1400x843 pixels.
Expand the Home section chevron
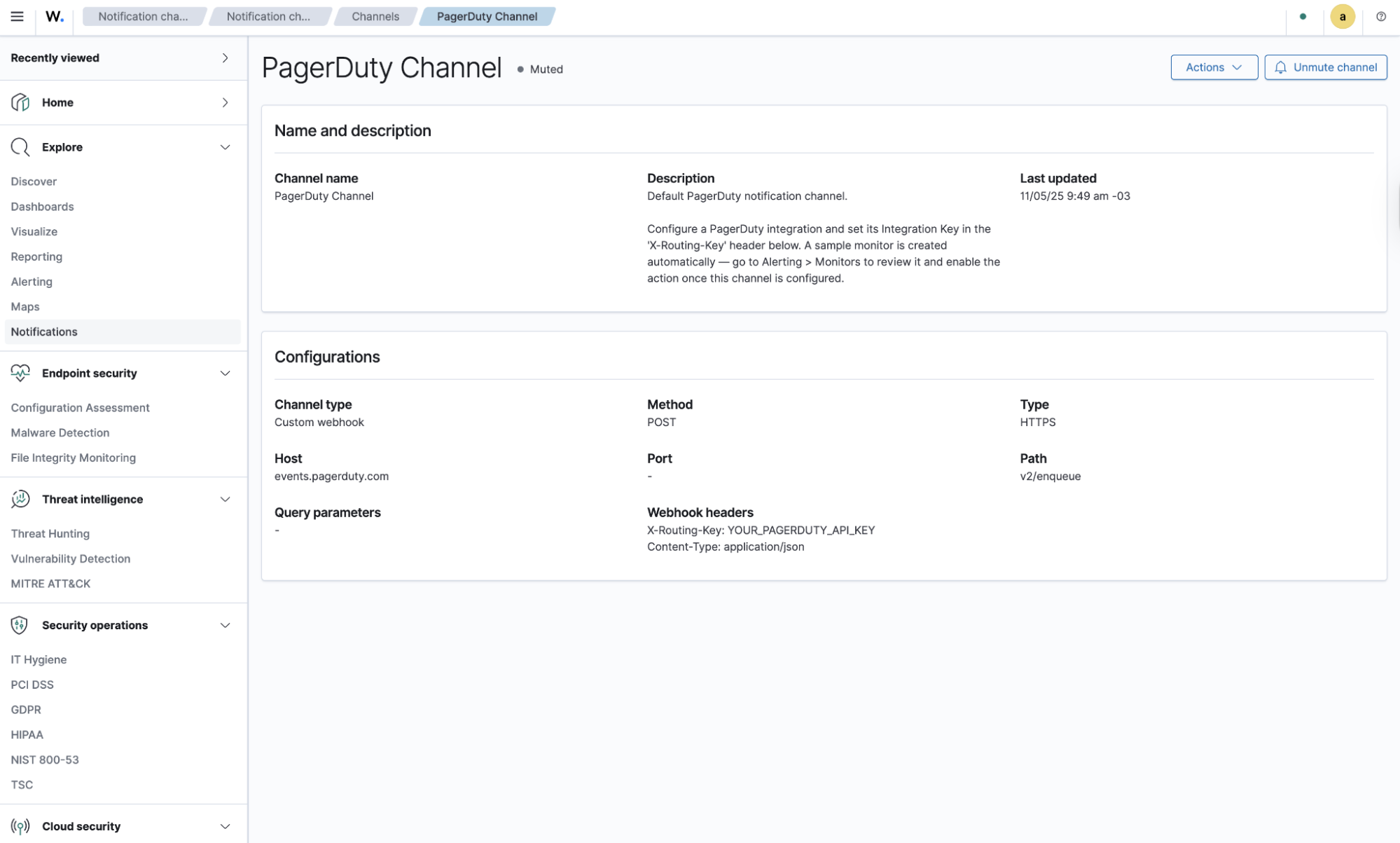(225, 102)
